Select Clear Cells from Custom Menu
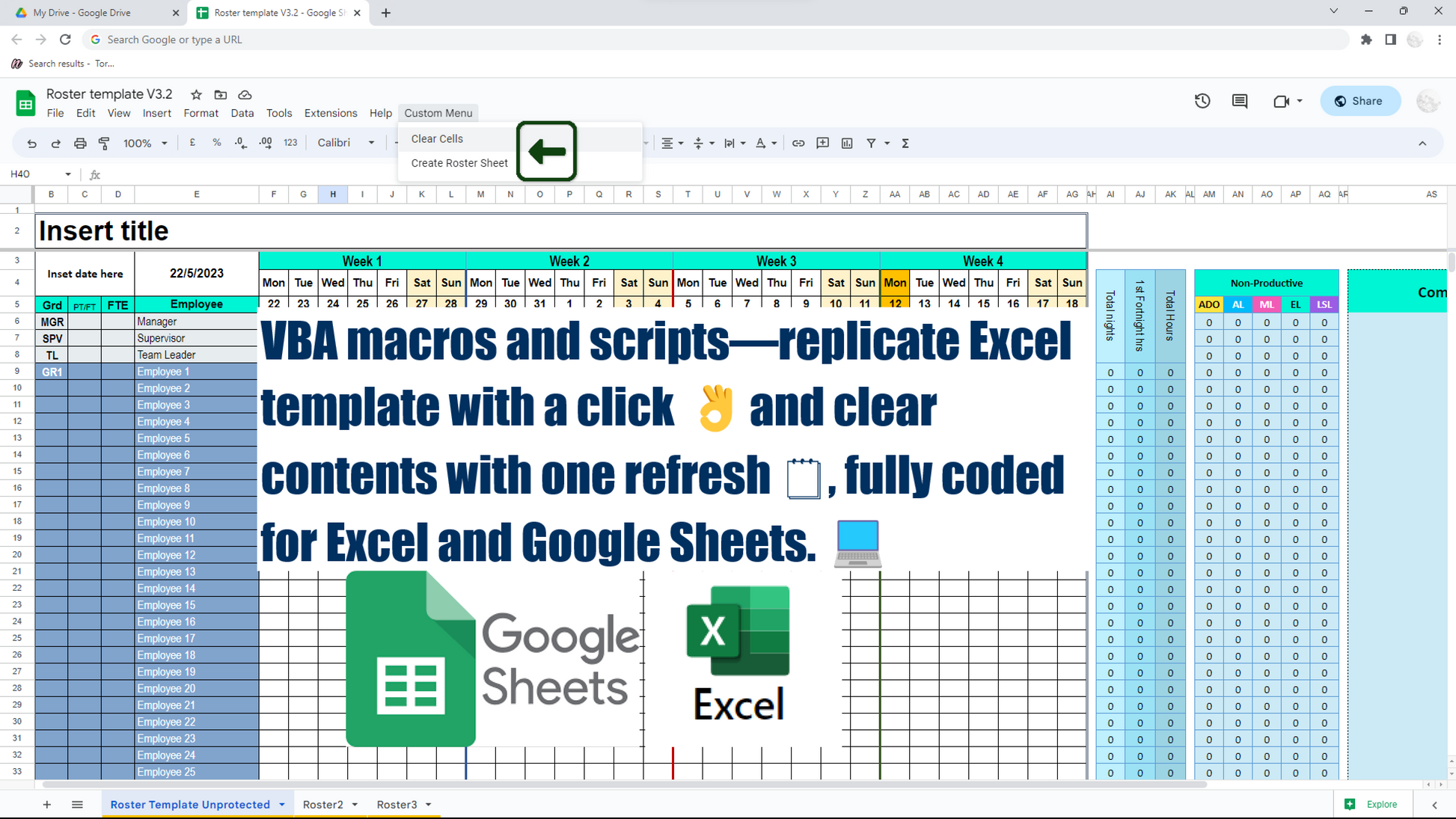This screenshot has height=819, width=1456. point(437,138)
